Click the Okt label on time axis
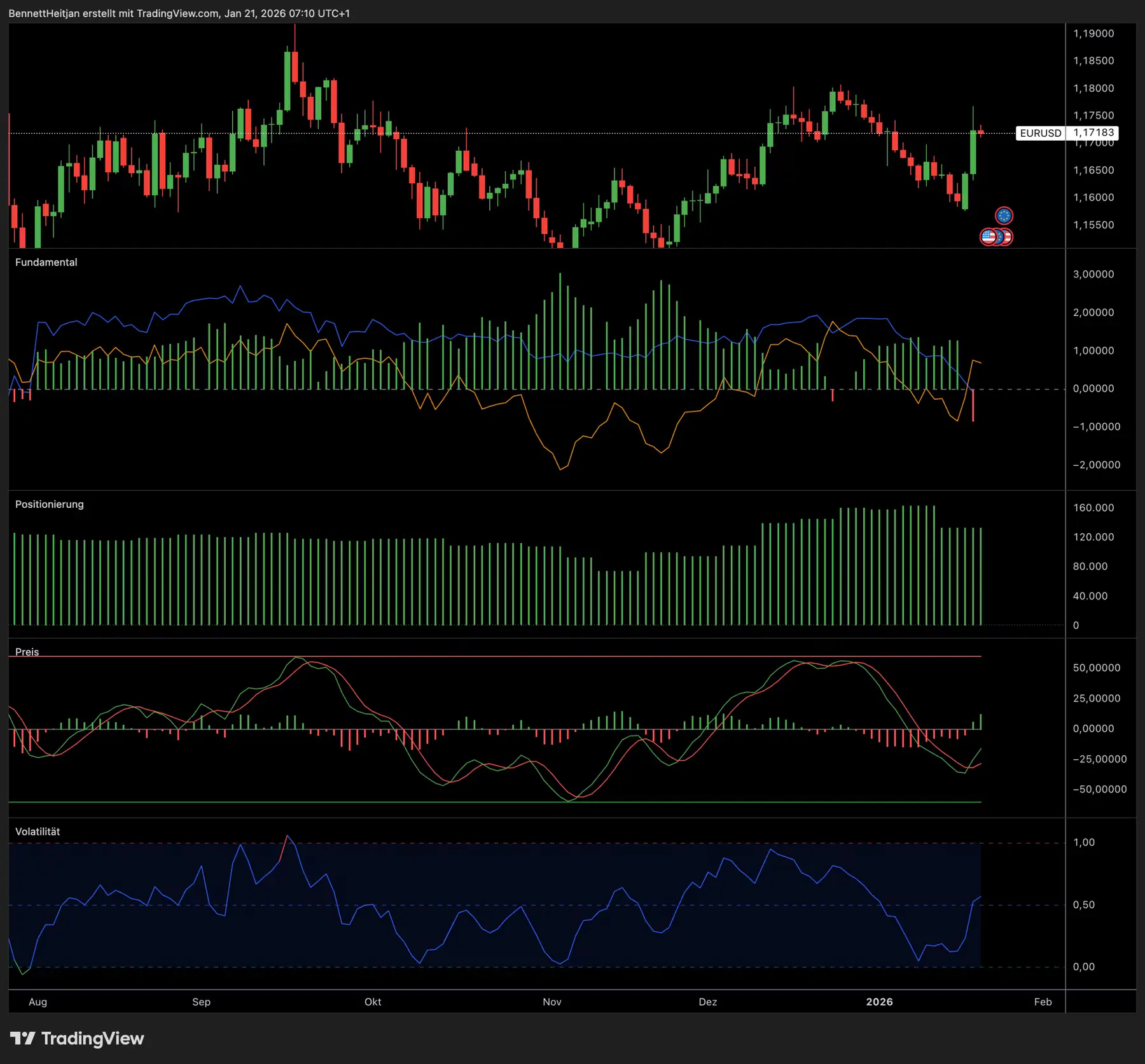 (x=373, y=1002)
